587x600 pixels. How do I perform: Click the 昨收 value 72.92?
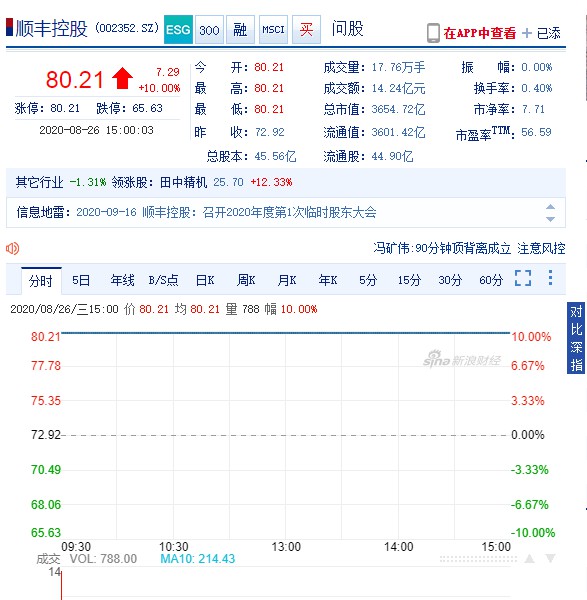click(x=270, y=132)
